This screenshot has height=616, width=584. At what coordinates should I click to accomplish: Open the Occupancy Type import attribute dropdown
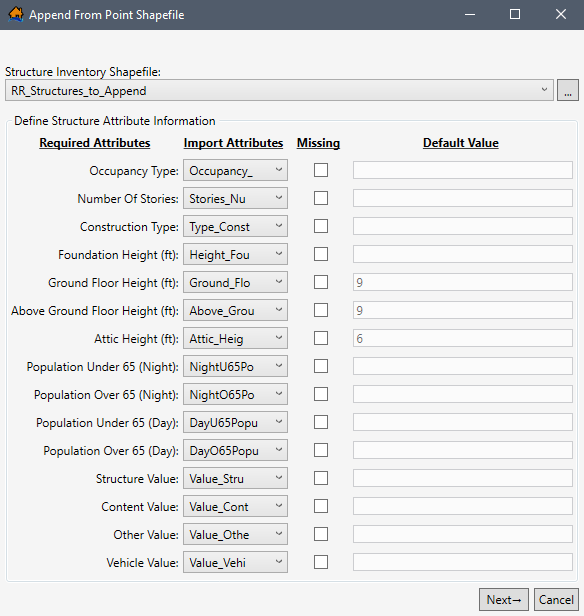(x=235, y=170)
